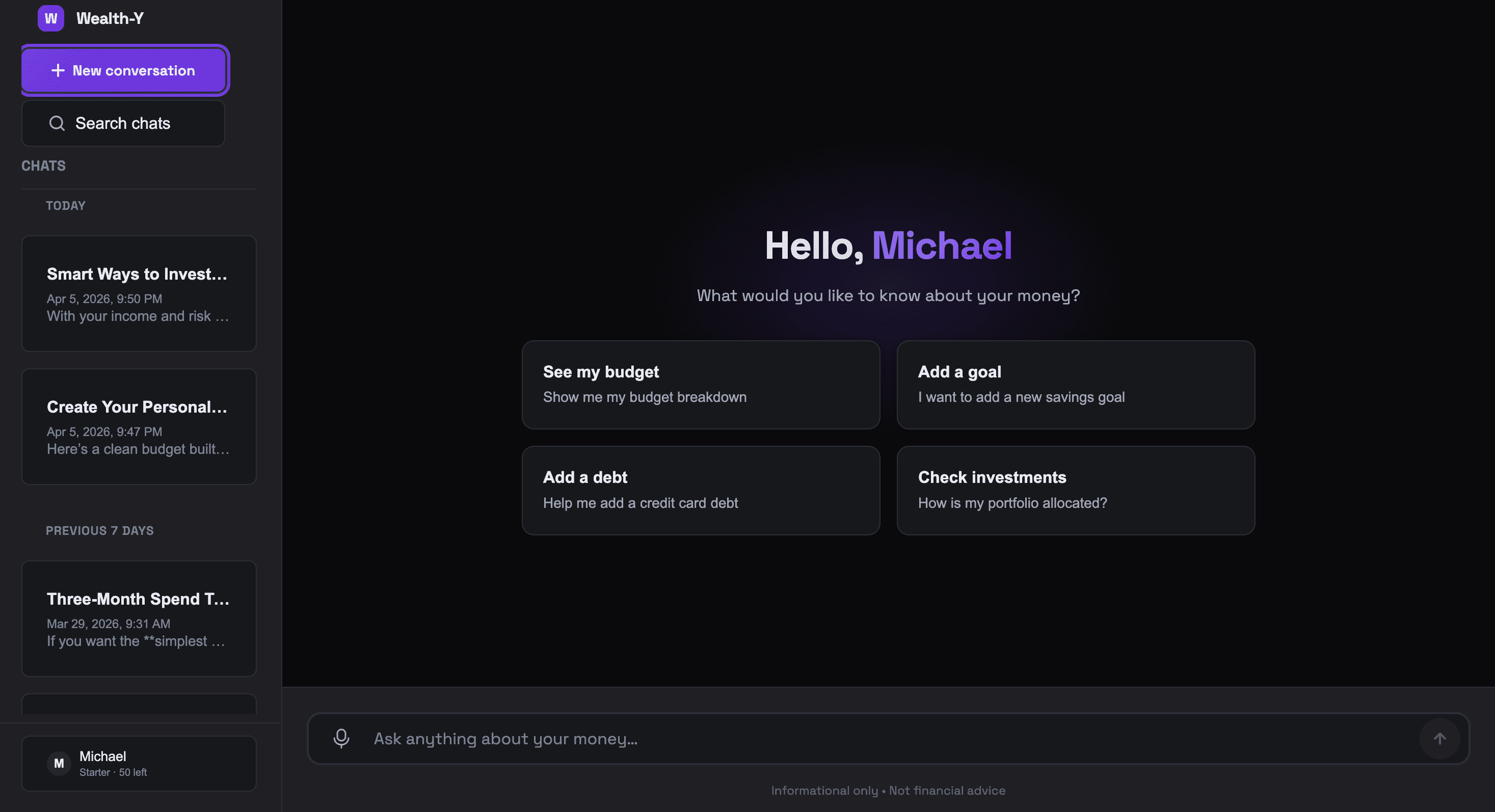Viewport: 1495px width, 812px height.
Task: Start a New conversation
Action: 124,70
